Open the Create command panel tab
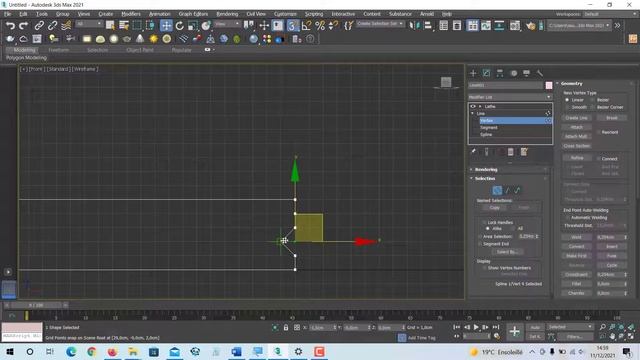 coord(473,73)
